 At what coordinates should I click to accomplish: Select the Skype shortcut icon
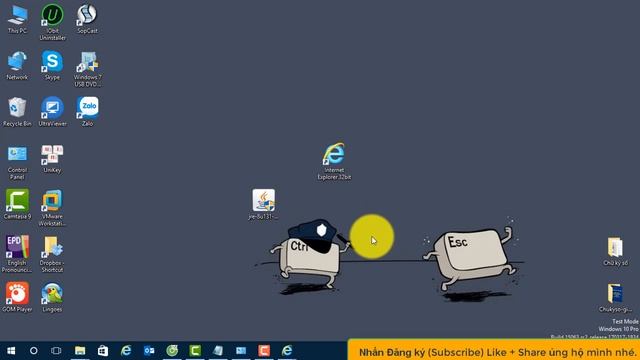[x=52, y=66]
